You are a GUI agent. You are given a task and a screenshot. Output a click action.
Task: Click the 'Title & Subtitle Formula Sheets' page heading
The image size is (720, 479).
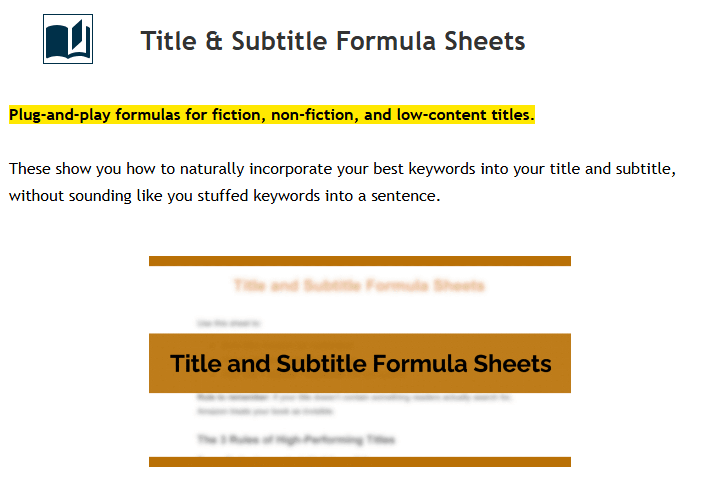pos(332,41)
